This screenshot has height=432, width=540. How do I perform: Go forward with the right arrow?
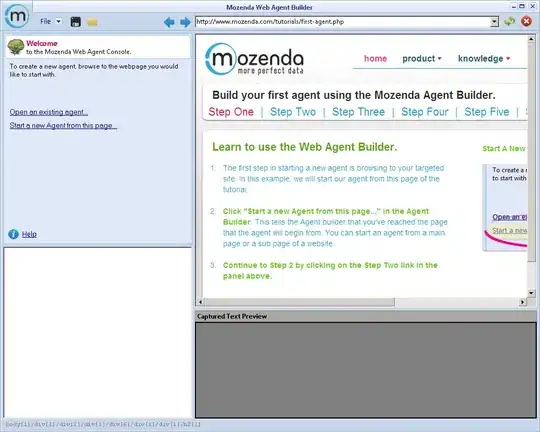point(185,22)
